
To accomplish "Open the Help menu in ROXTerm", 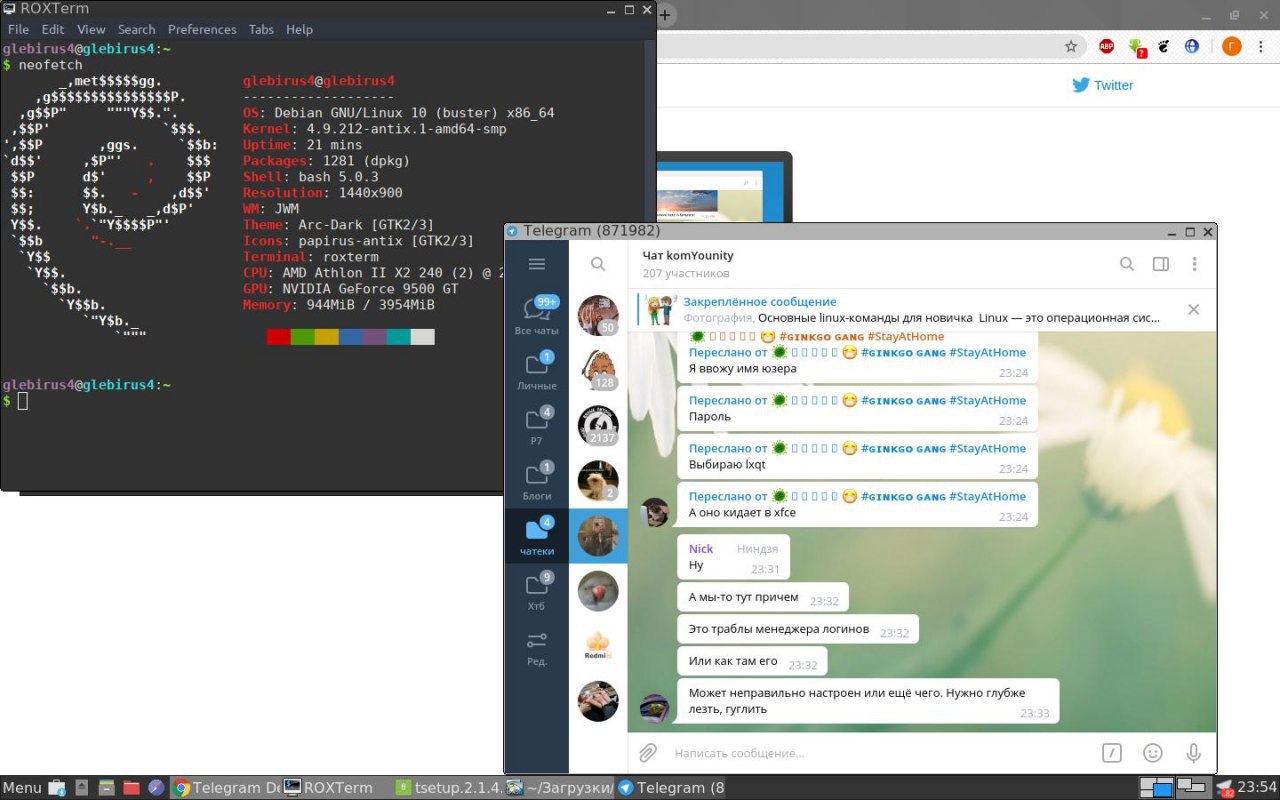I will tap(299, 29).
